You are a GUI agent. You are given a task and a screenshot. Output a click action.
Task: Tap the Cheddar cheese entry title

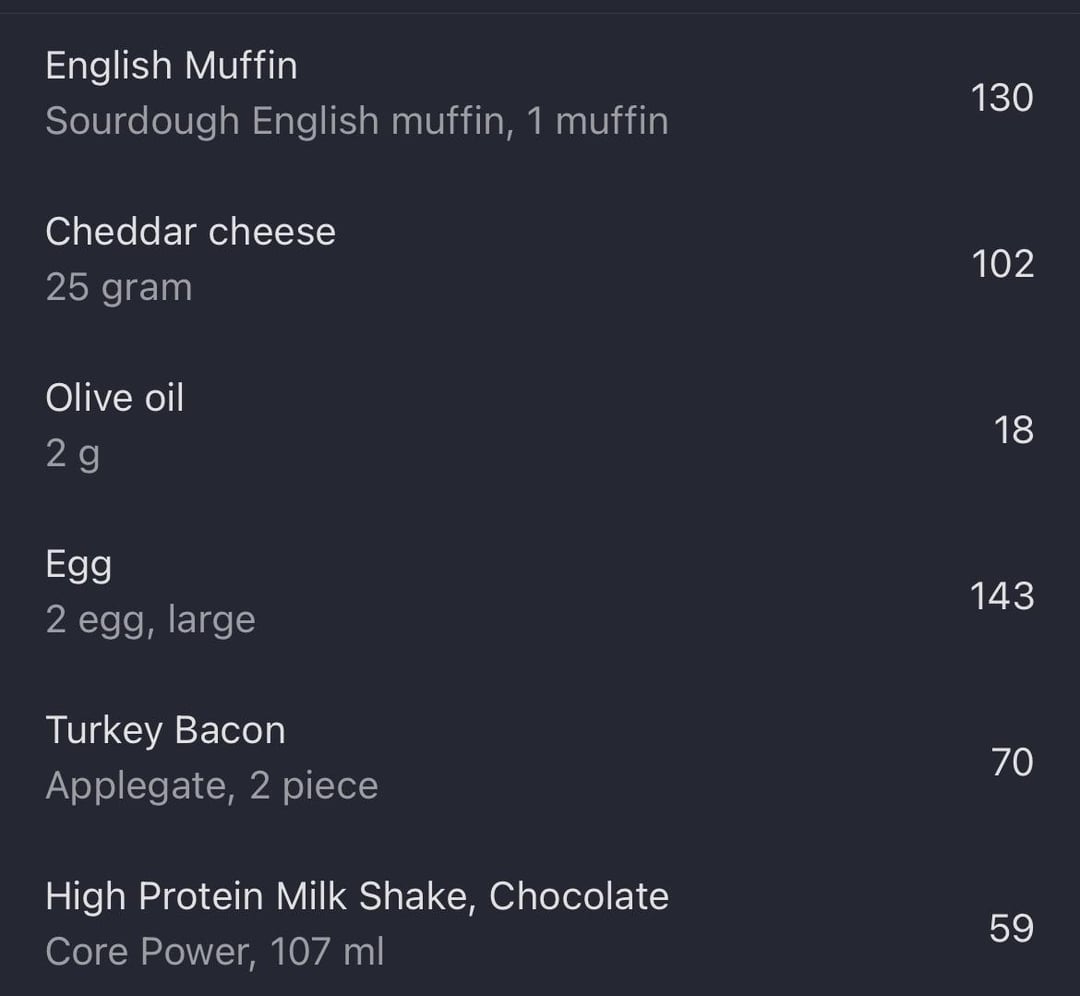[190, 232]
